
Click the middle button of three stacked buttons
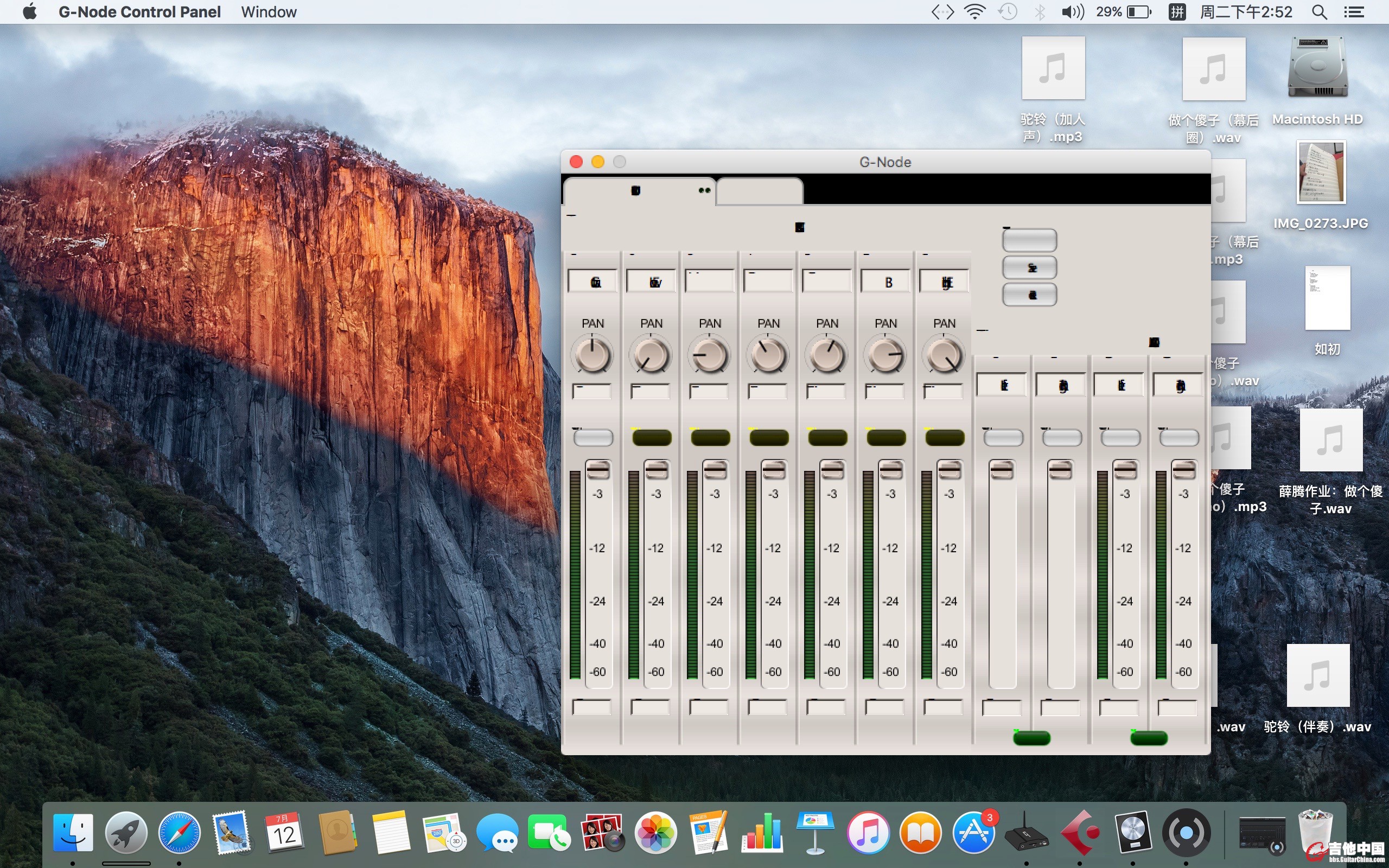tap(1029, 268)
